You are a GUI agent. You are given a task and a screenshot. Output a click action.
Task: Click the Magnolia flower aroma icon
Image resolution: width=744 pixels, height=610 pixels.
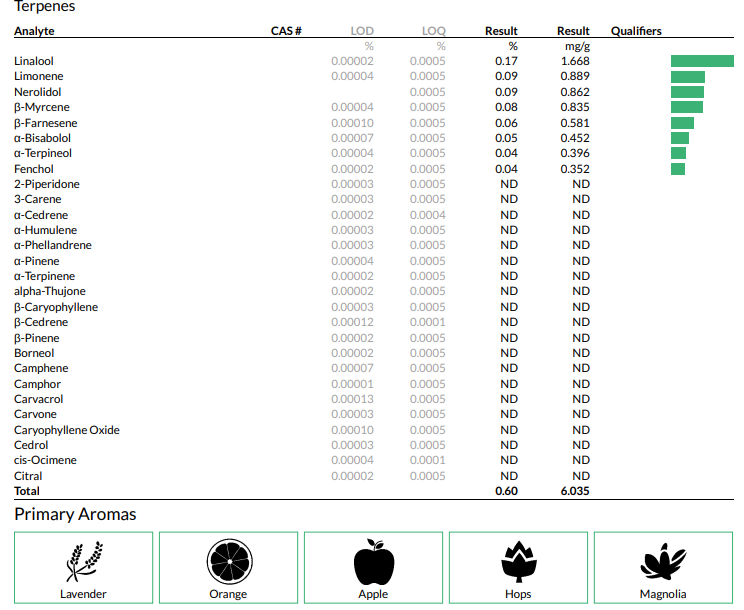[x=663, y=561]
